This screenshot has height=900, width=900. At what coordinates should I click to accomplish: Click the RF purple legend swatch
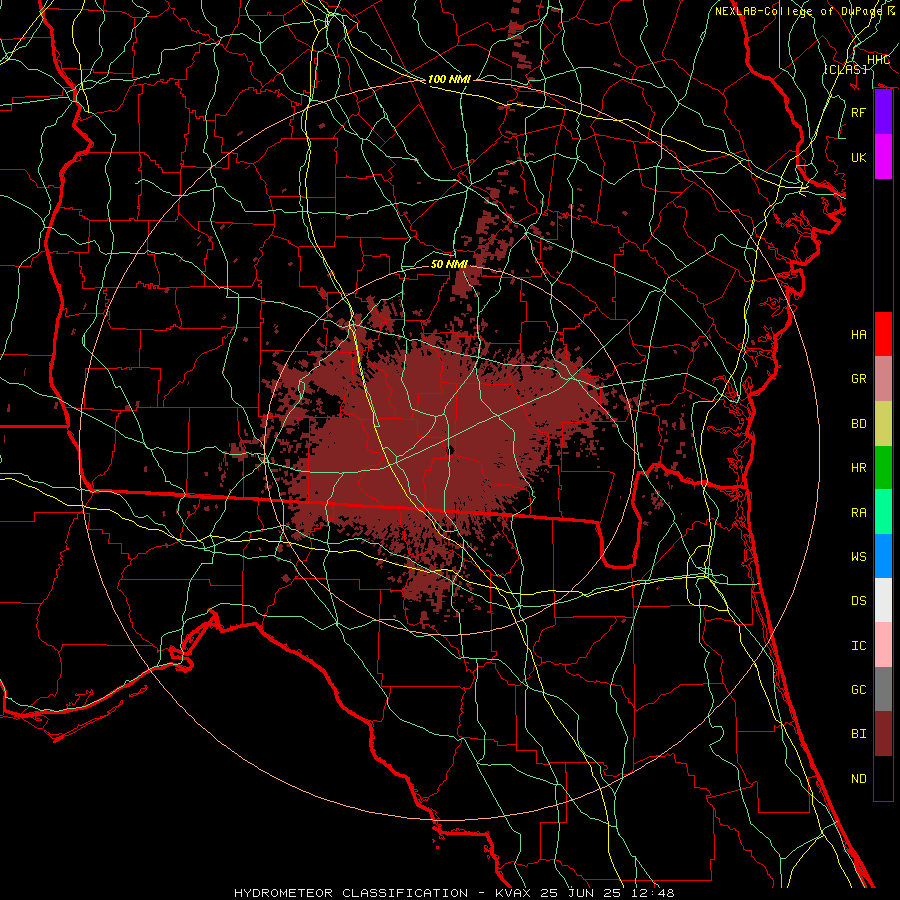(883, 112)
